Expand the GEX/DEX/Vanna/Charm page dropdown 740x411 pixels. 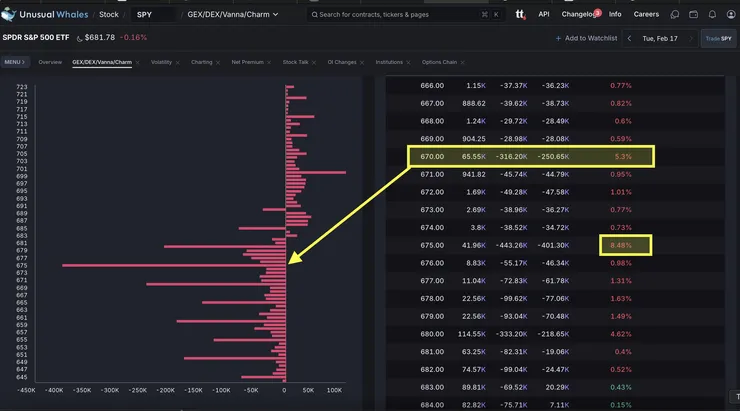(x=233, y=15)
